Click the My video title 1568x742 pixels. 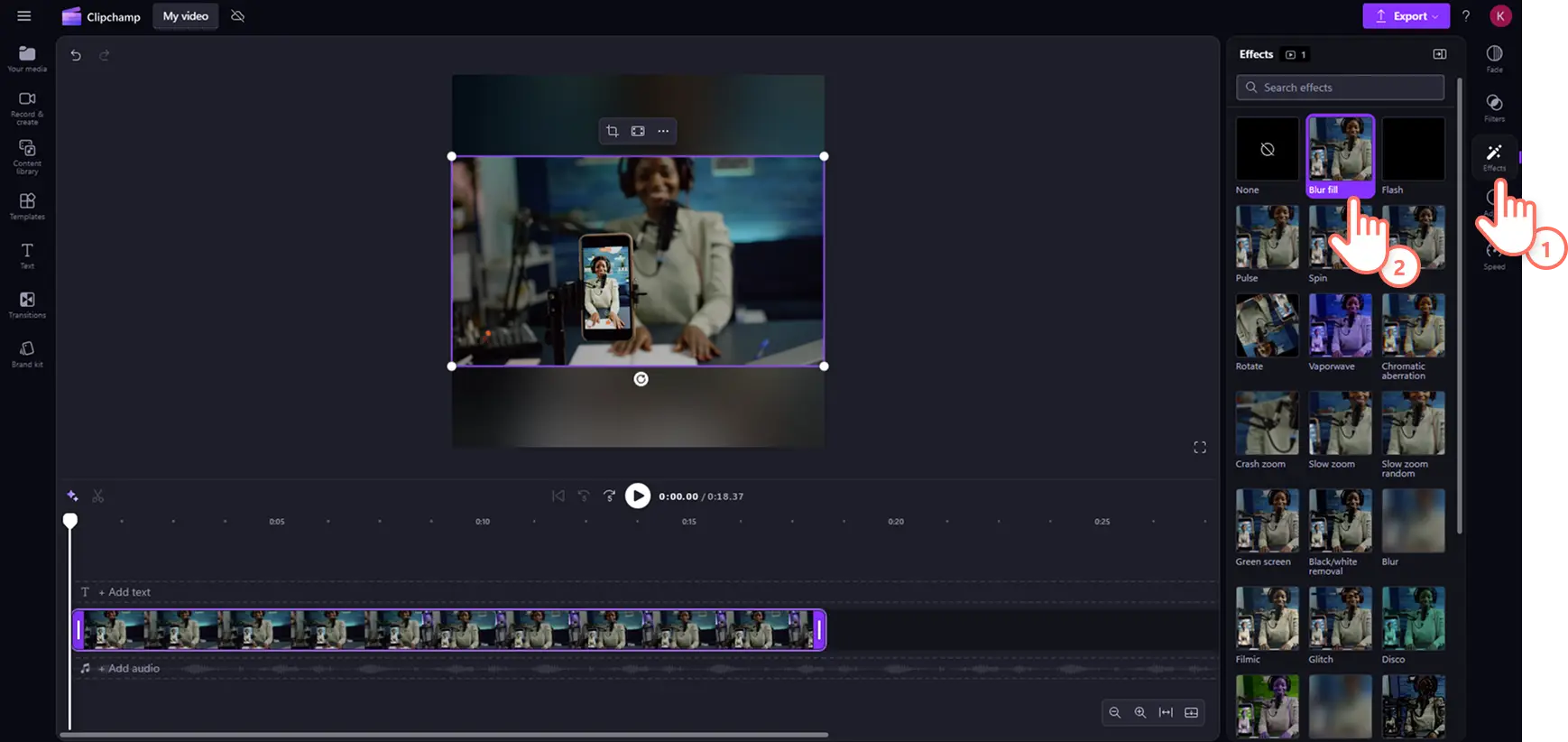(185, 16)
